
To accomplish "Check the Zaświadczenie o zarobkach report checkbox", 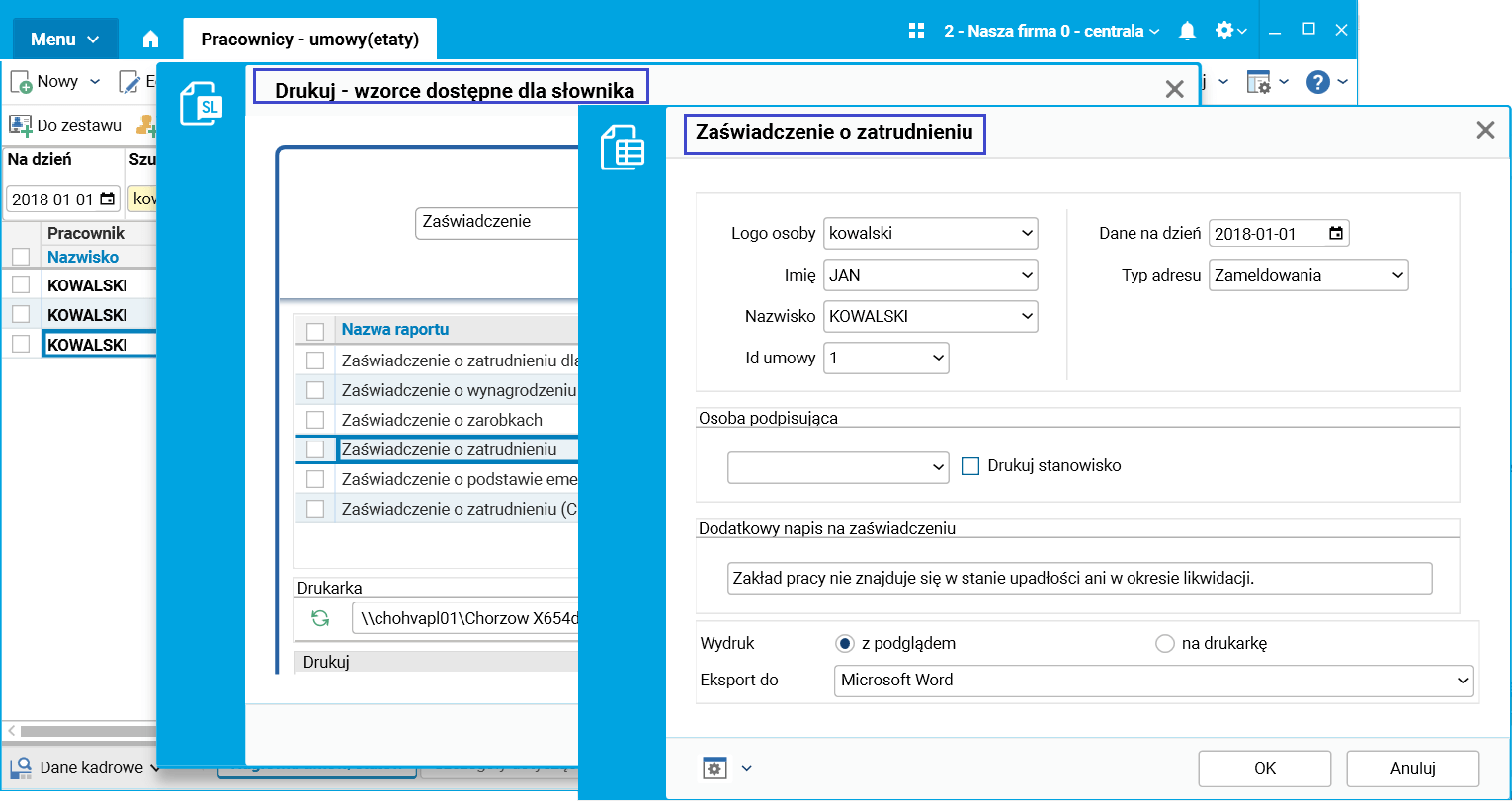I will (x=315, y=420).
